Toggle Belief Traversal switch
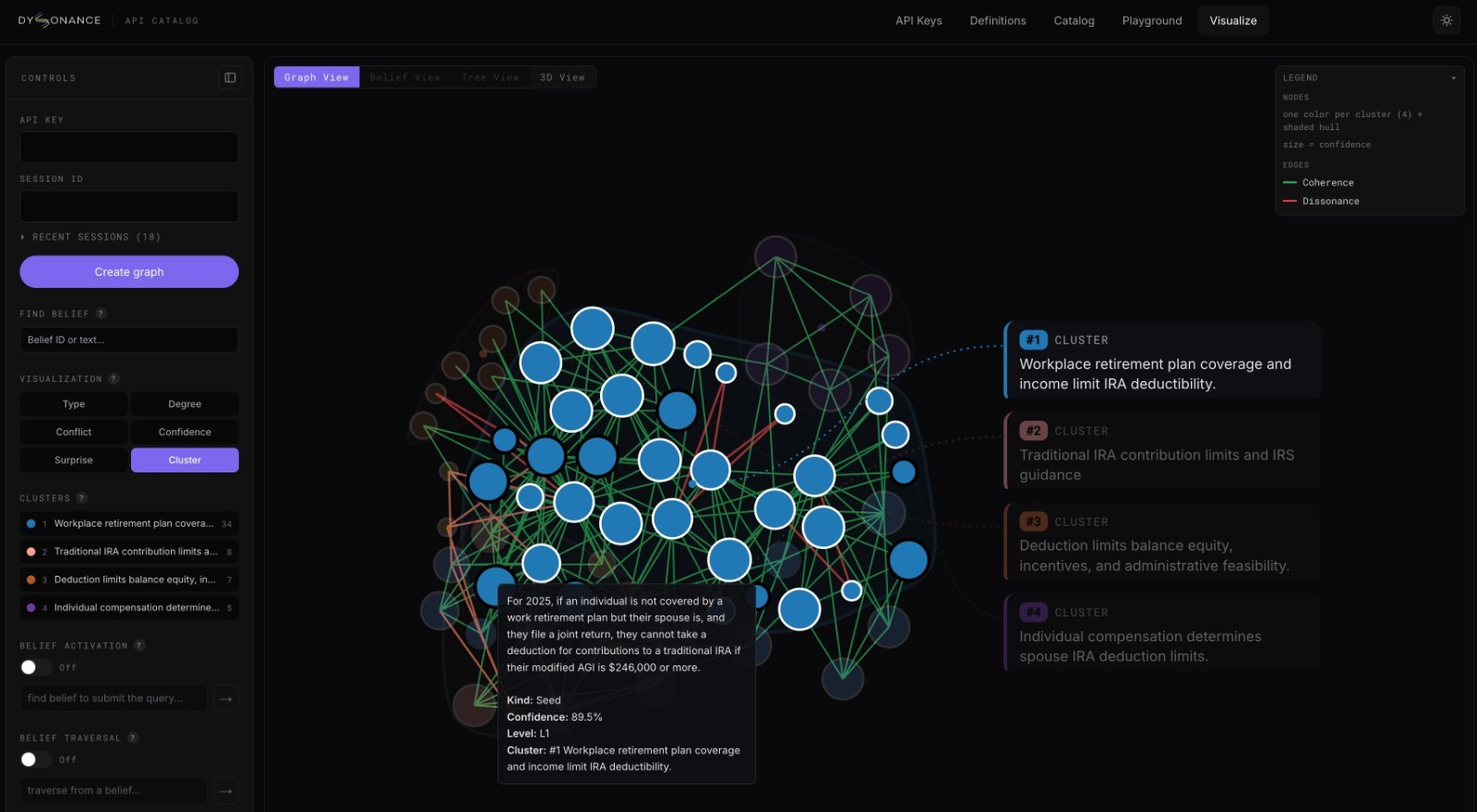The height and width of the screenshot is (812, 1477). click(35, 759)
